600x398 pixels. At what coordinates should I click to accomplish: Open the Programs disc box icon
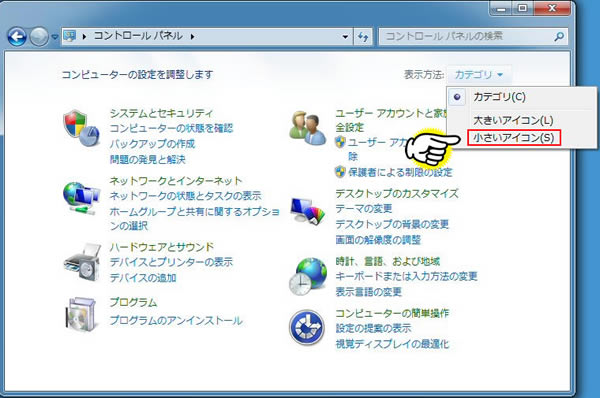[x=81, y=314]
